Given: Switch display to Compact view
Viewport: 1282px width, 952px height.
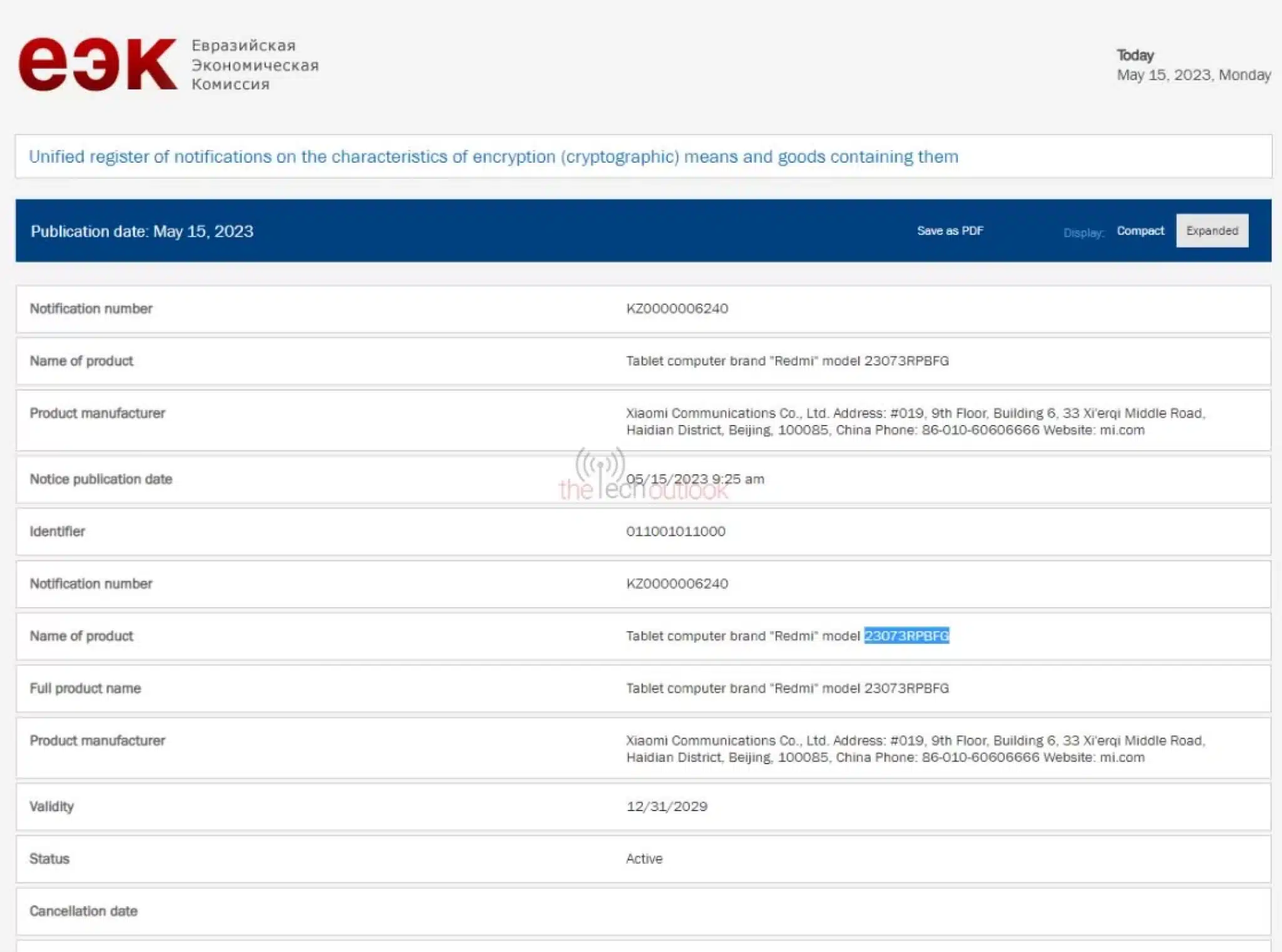Looking at the screenshot, I should 1140,231.
